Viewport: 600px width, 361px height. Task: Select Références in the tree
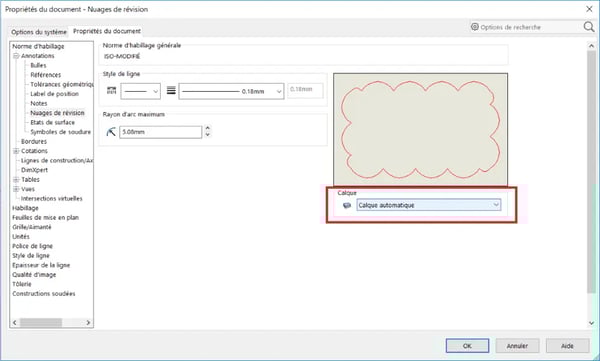[x=46, y=75]
